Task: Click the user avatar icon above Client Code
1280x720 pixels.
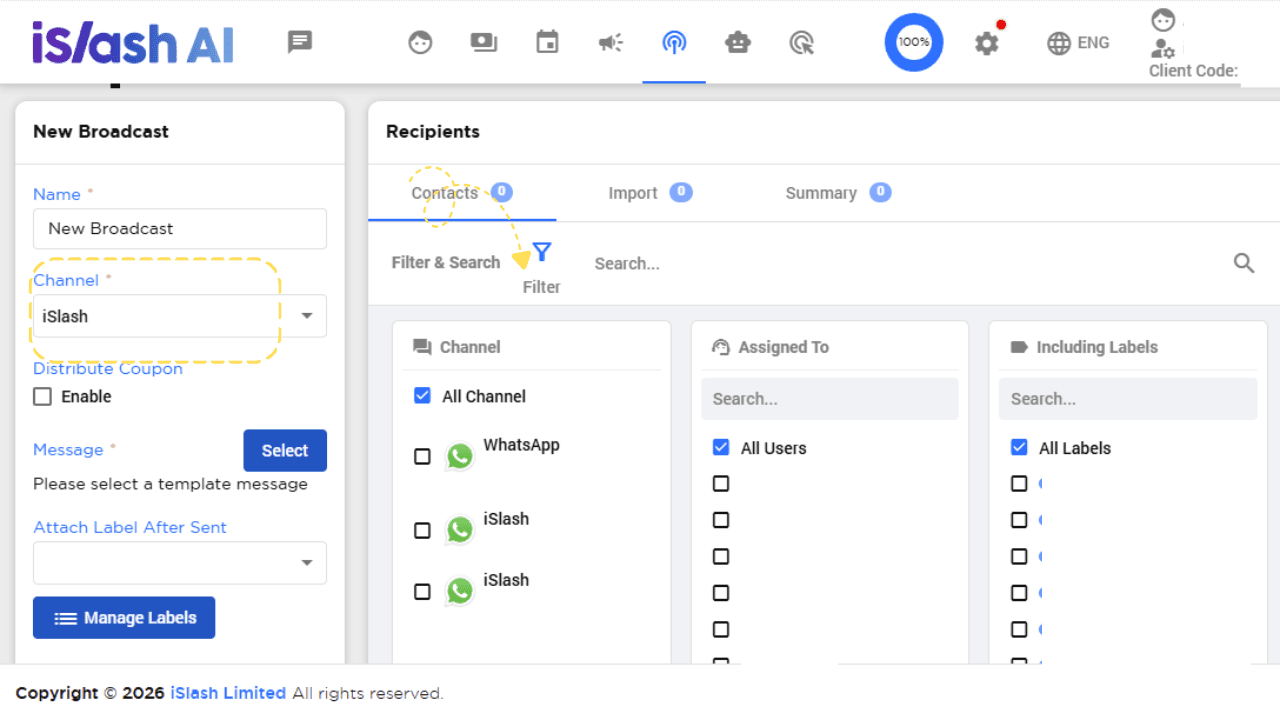Action: [1163, 20]
